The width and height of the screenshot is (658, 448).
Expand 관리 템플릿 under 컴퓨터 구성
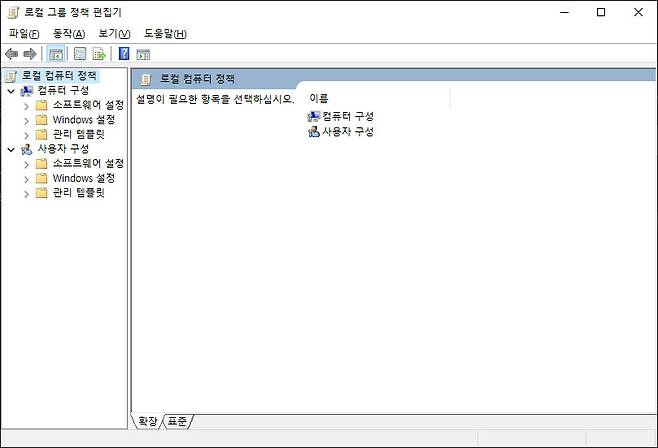pos(26,135)
